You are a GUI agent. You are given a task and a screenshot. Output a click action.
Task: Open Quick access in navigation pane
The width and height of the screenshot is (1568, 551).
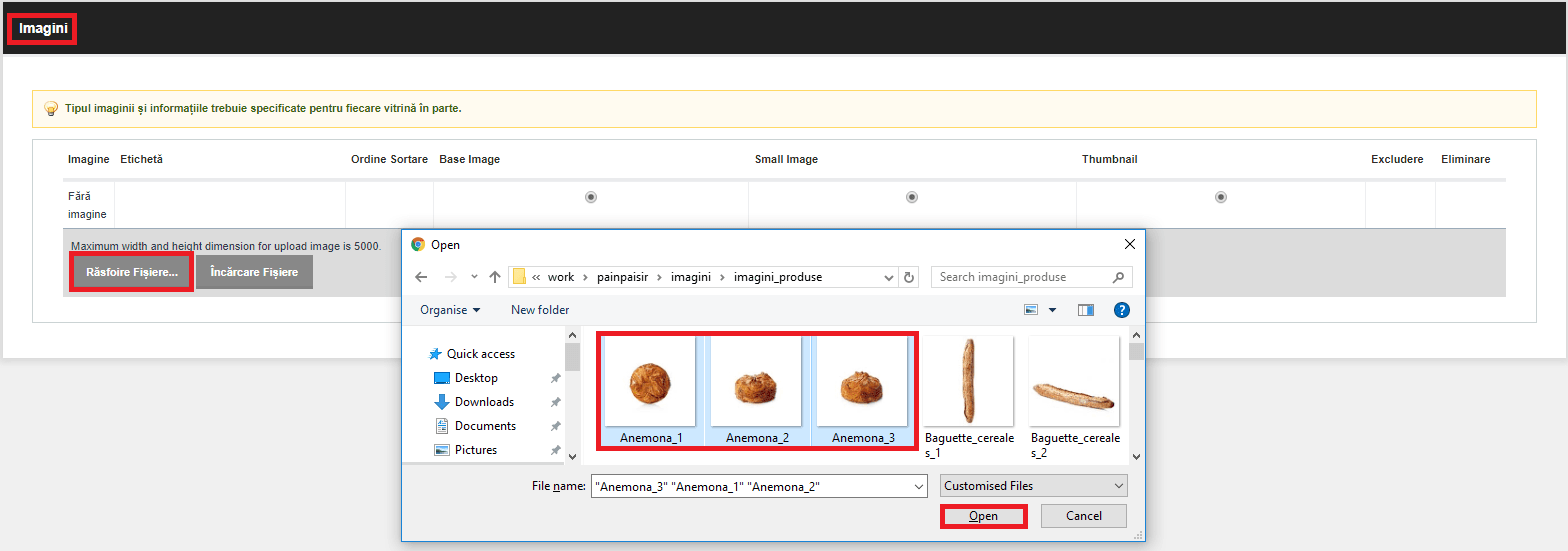tap(481, 354)
